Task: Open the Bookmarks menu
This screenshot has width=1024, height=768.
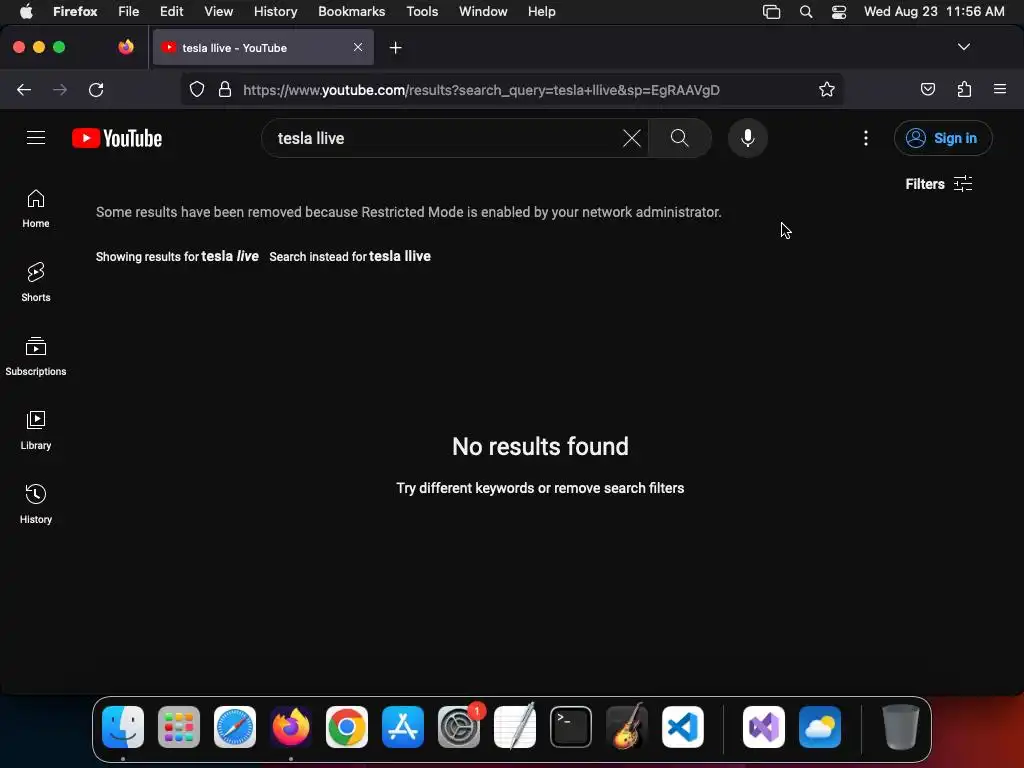Action: coord(351,12)
